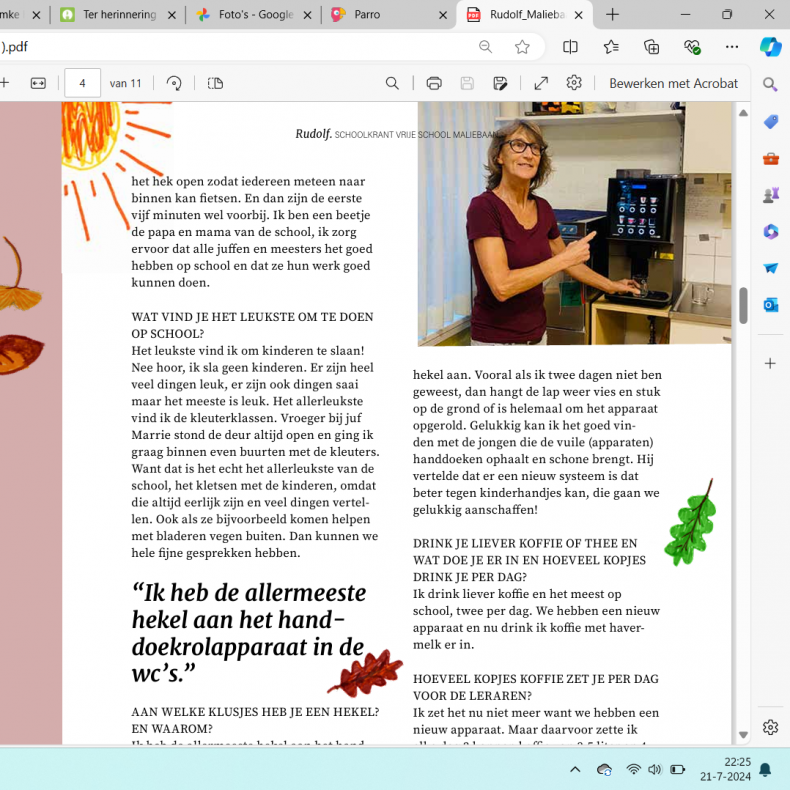This screenshot has height=790, width=790.
Task: Enter full screen PDF view
Action: [x=541, y=83]
